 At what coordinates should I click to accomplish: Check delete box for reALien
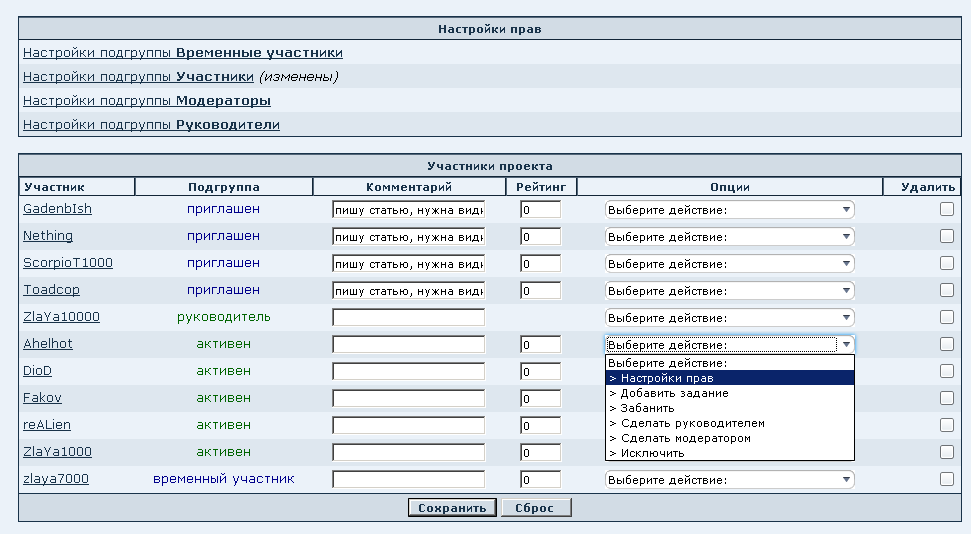[946, 425]
